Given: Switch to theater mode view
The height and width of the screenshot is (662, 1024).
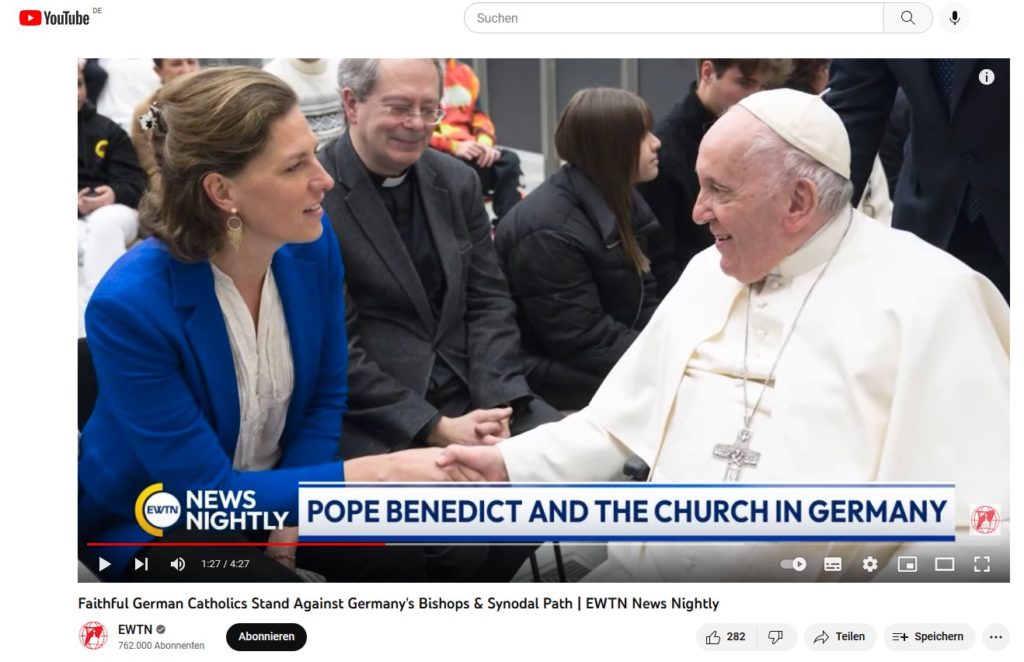Looking at the screenshot, I should tap(944, 564).
